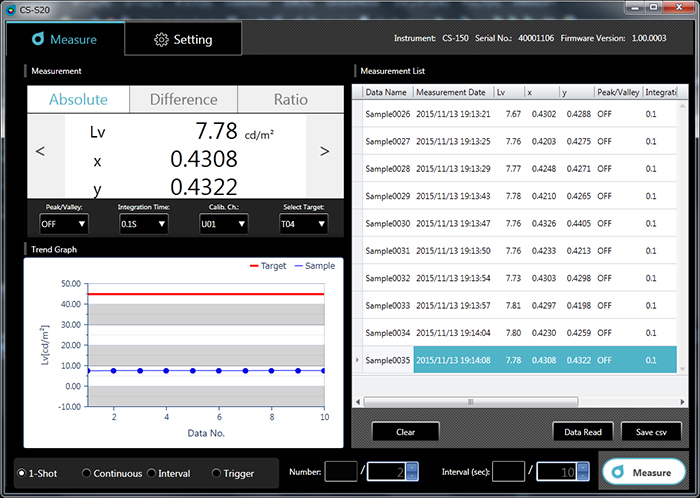Click the Measurement Date column header
The height and width of the screenshot is (498, 700).
point(453,92)
